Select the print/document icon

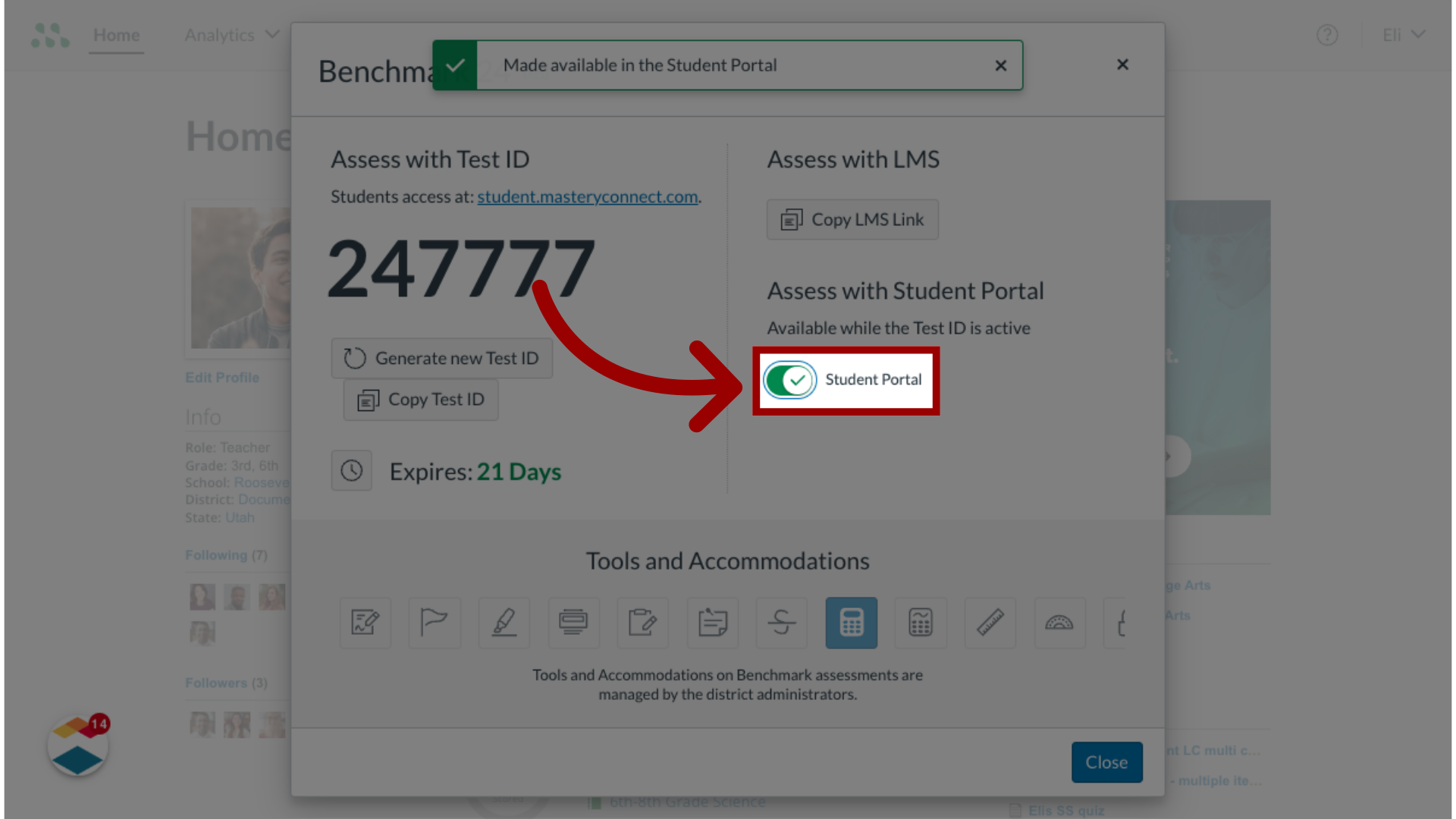pyautogui.click(x=573, y=623)
